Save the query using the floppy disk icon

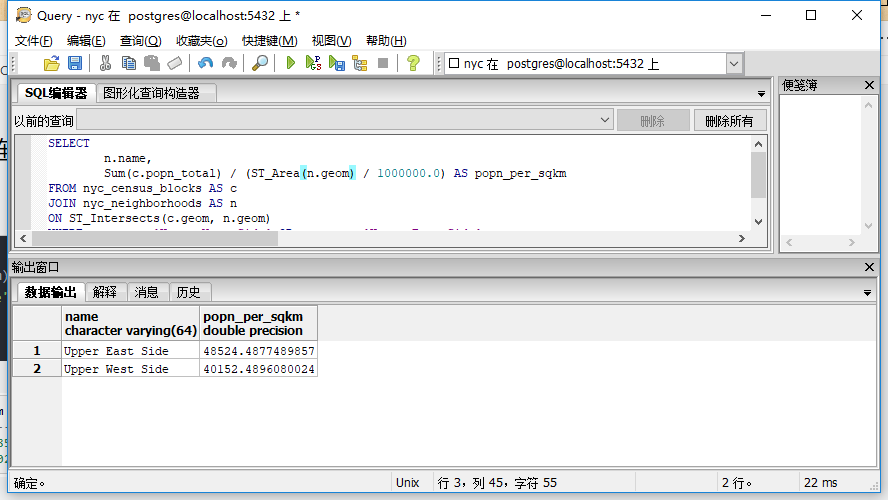click(x=75, y=63)
